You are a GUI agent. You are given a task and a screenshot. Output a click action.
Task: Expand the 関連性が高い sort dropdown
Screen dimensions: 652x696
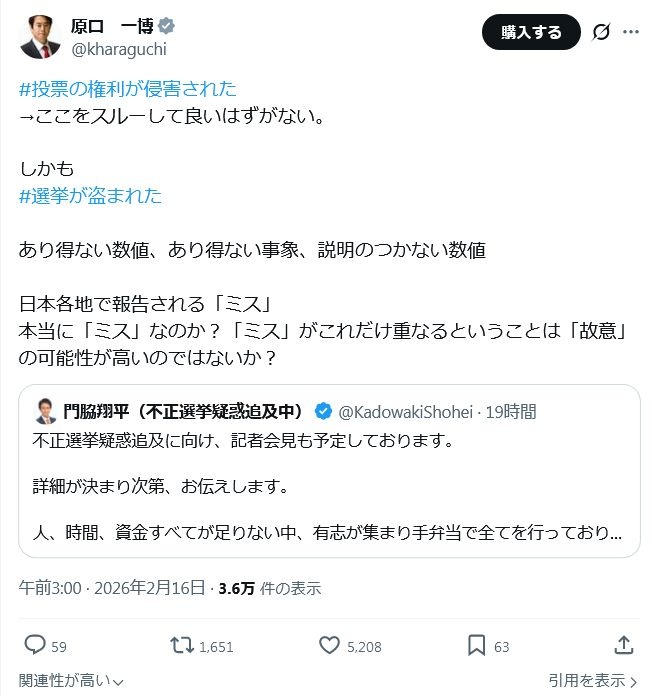point(71,681)
